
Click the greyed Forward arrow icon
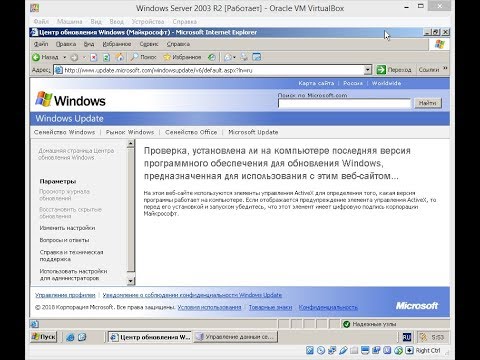pyautogui.click(x=74, y=57)
